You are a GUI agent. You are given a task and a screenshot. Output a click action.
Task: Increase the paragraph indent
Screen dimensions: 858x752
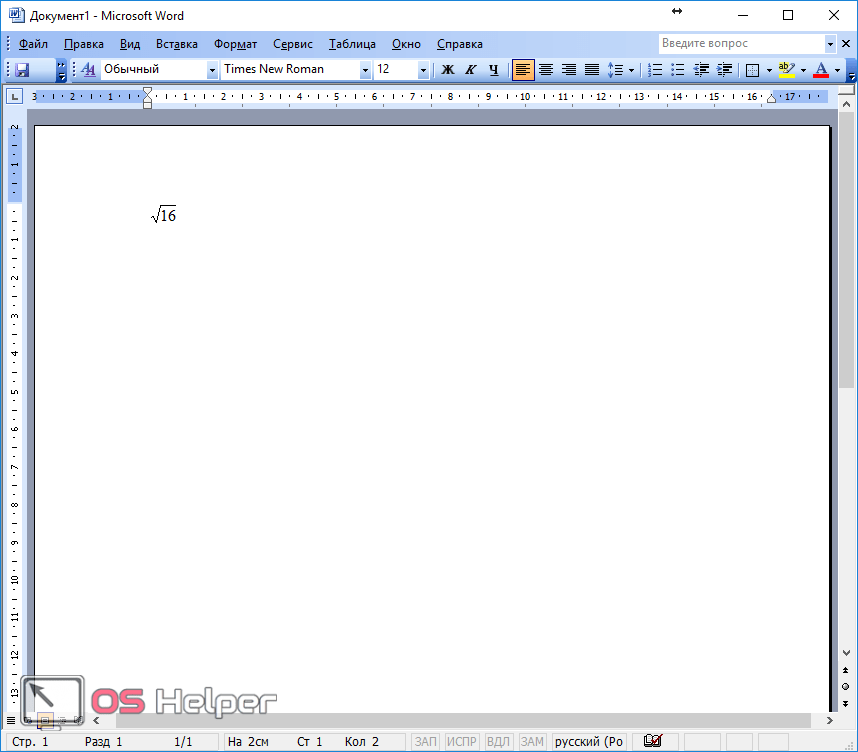(x=724, y=70)
